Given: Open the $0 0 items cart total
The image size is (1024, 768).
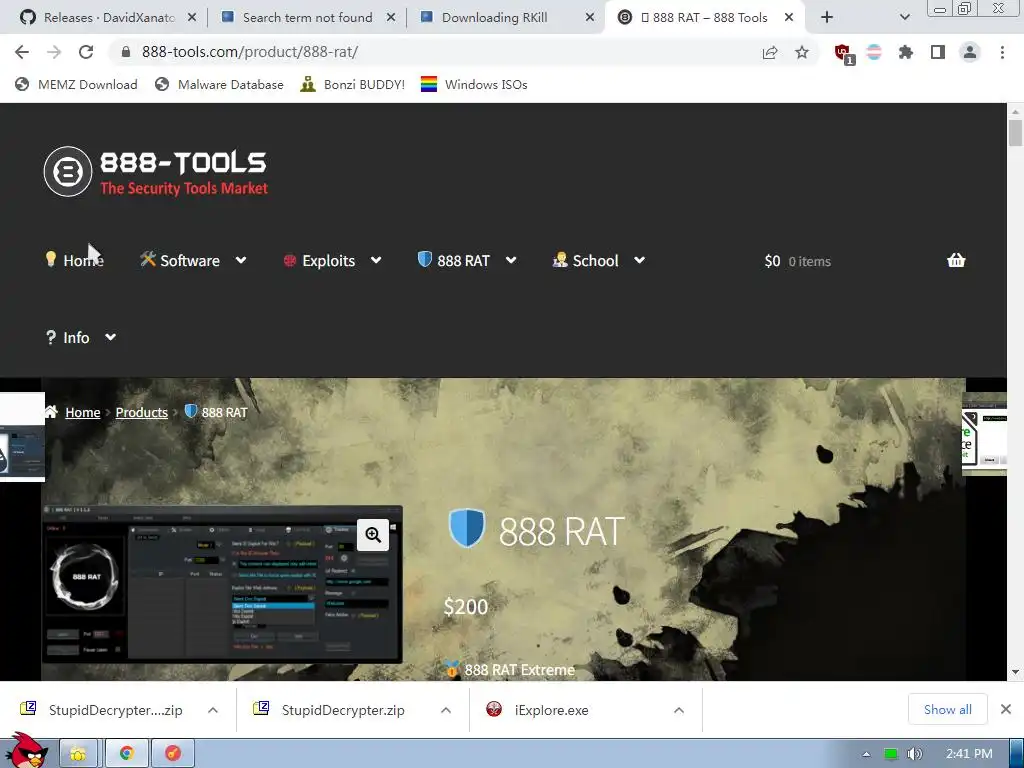Looking at the screenshot, I should [797, 261].
